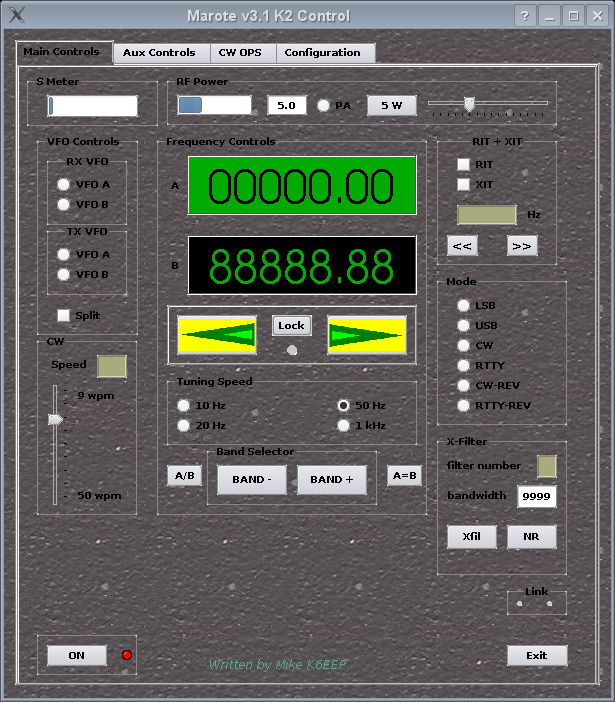Decrease RIT offset with << button
Viewport: 615px width, 702px height.
[x=462, y=246]
